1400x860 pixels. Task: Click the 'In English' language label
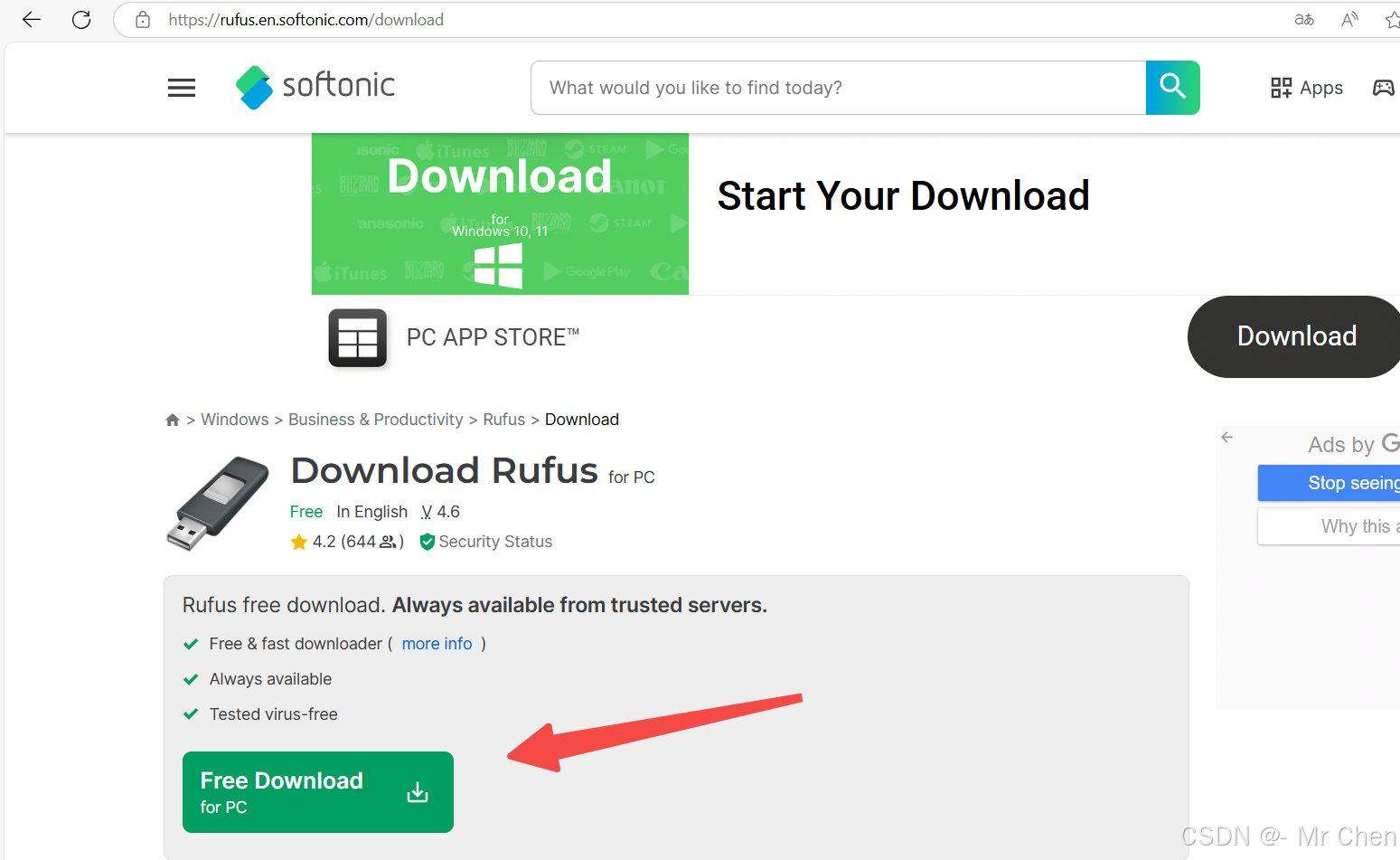(x=371, y=512)
